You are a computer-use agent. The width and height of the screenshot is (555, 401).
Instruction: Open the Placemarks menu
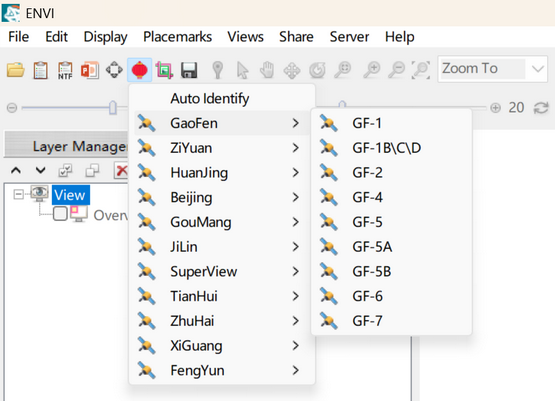pos(177,37)
